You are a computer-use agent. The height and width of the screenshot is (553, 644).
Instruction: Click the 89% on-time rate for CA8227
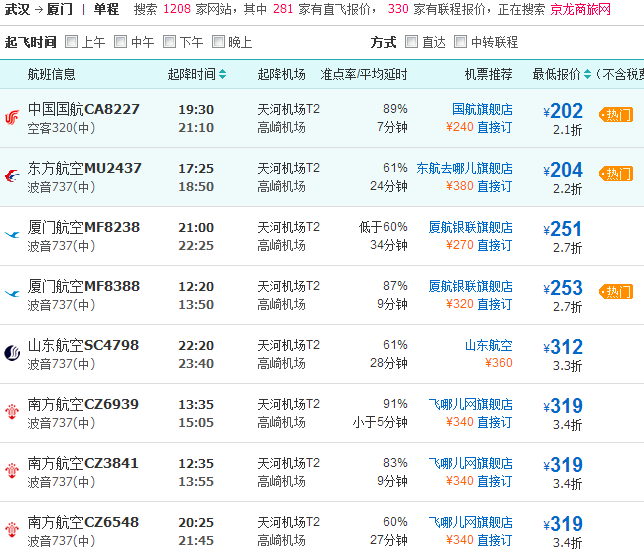[x=395, y=109]
